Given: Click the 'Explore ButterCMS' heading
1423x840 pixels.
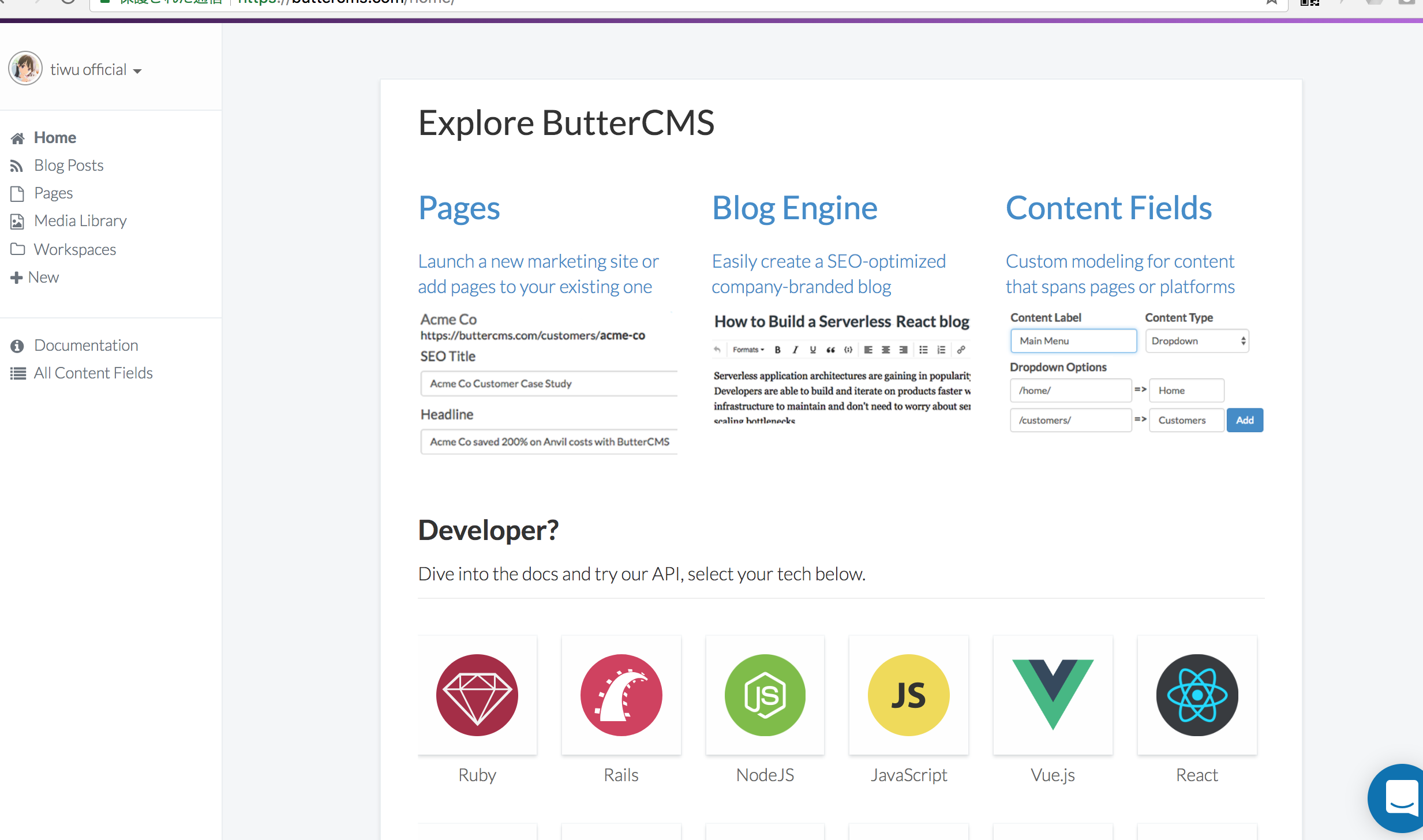Looking at the screenshot, I should 567,123.
